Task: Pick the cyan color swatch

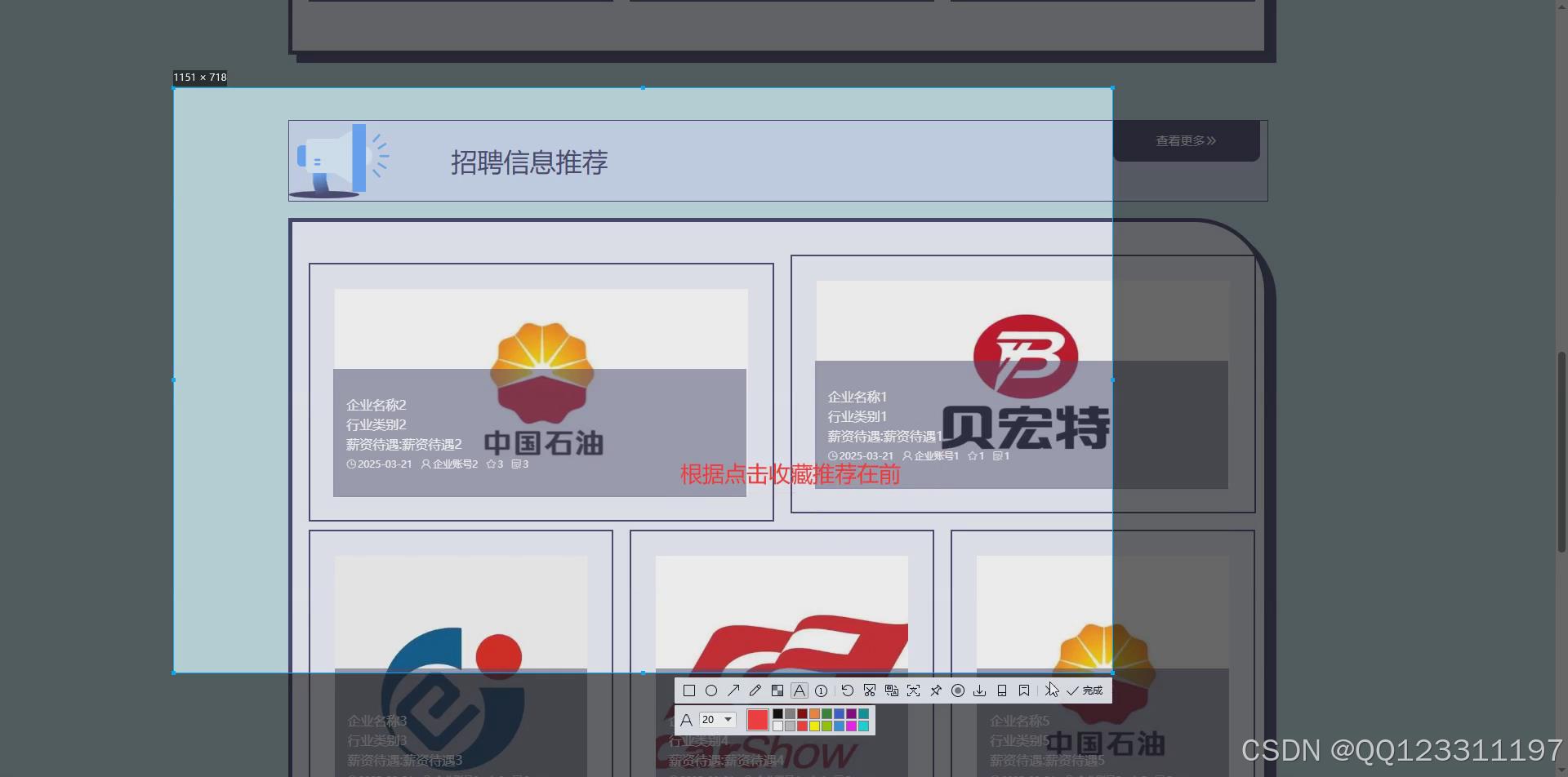Action: pyautogui.click(x=864, y=726)
